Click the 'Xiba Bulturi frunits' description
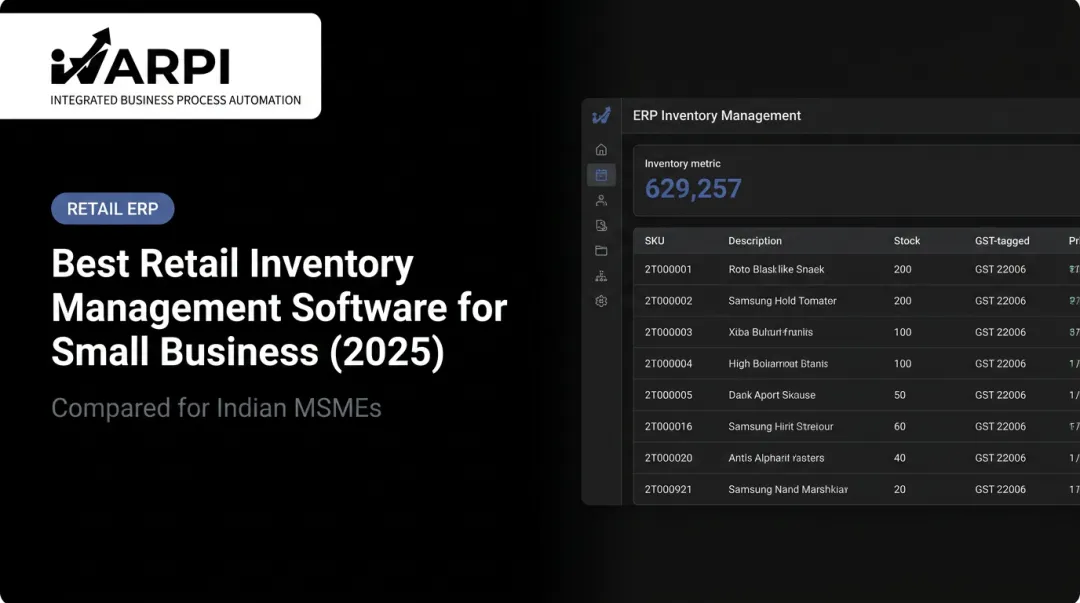The height and width of the screenshot is (603, 1080). (771, 332)
